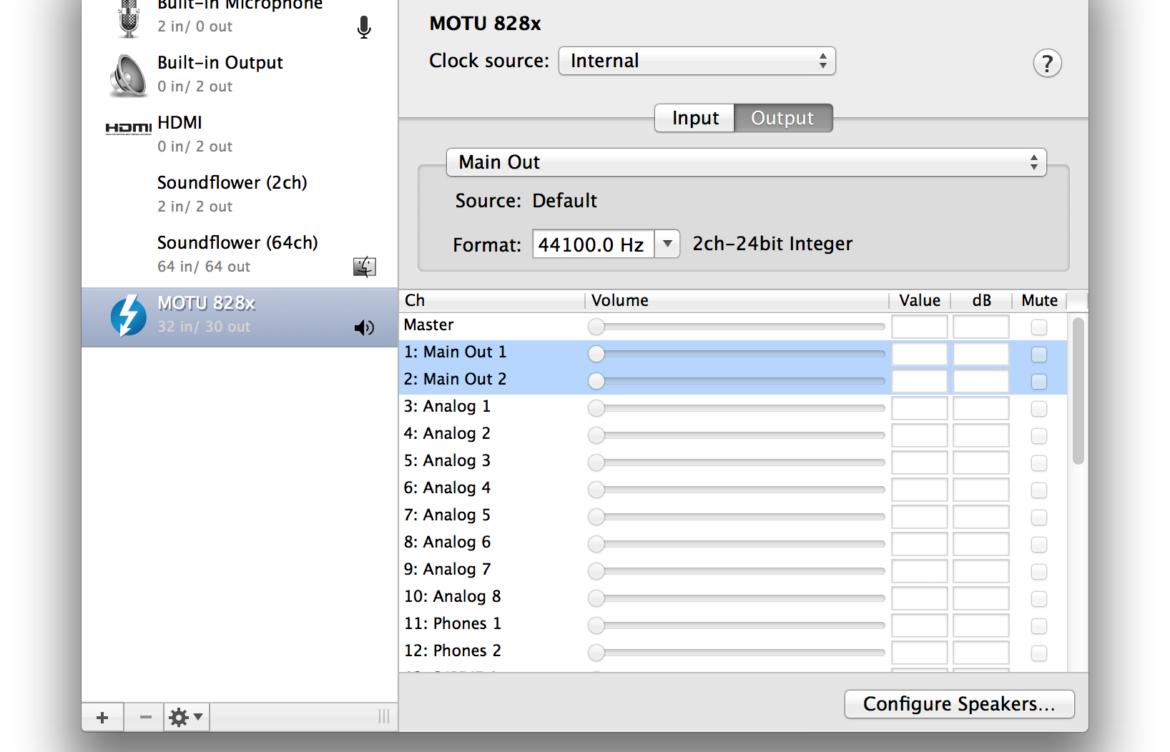This screenshot has width=1170, height=752.
Task: Click the Master volume slider
Action: click(x=736, y=327)
